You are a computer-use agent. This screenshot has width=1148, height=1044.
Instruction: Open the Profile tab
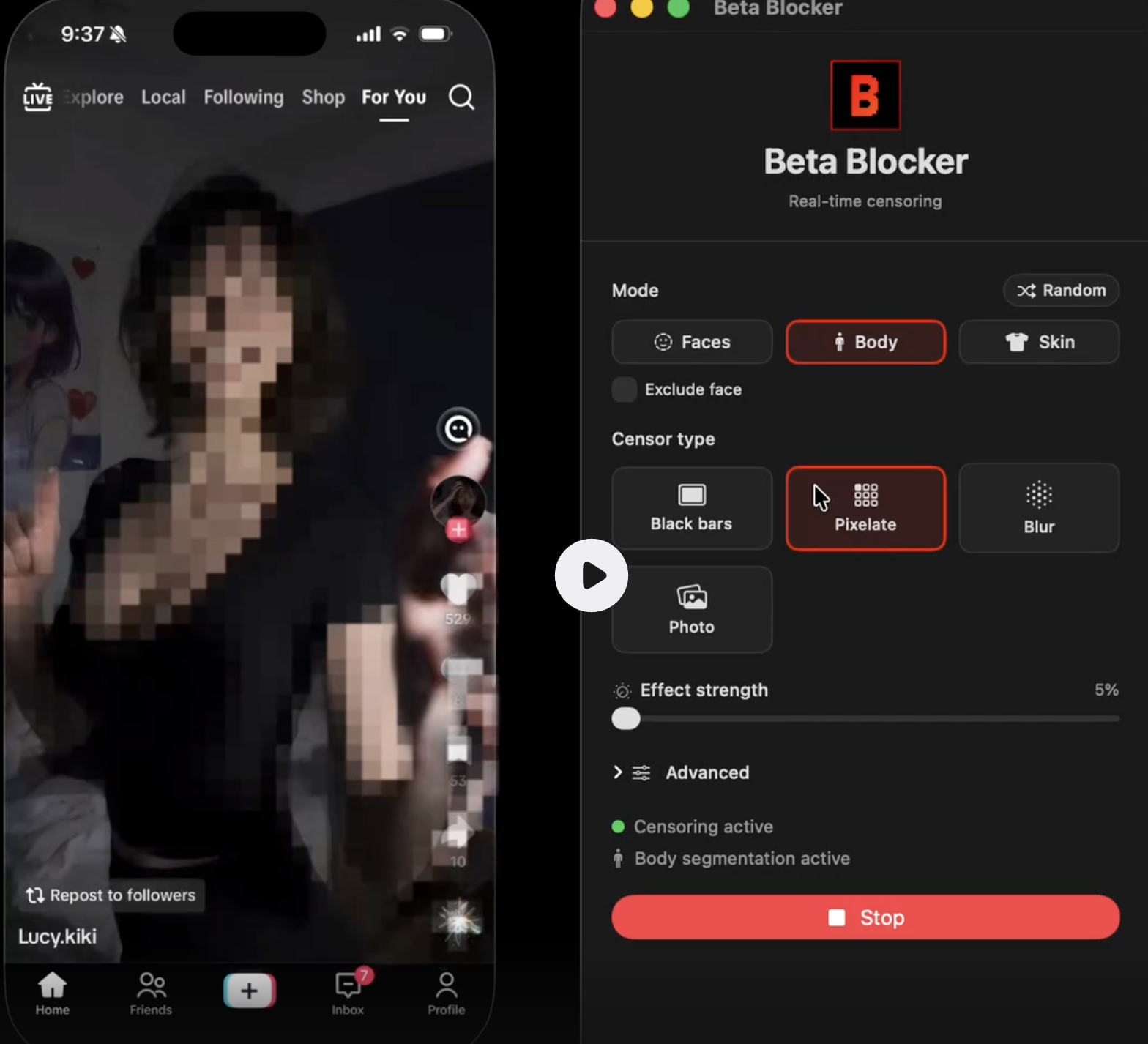pos(446,993)
